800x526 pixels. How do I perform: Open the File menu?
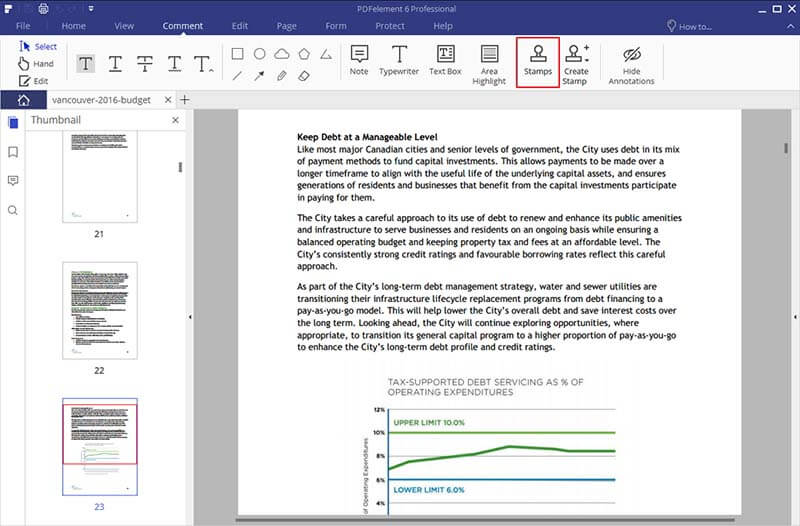coord(23,26)
